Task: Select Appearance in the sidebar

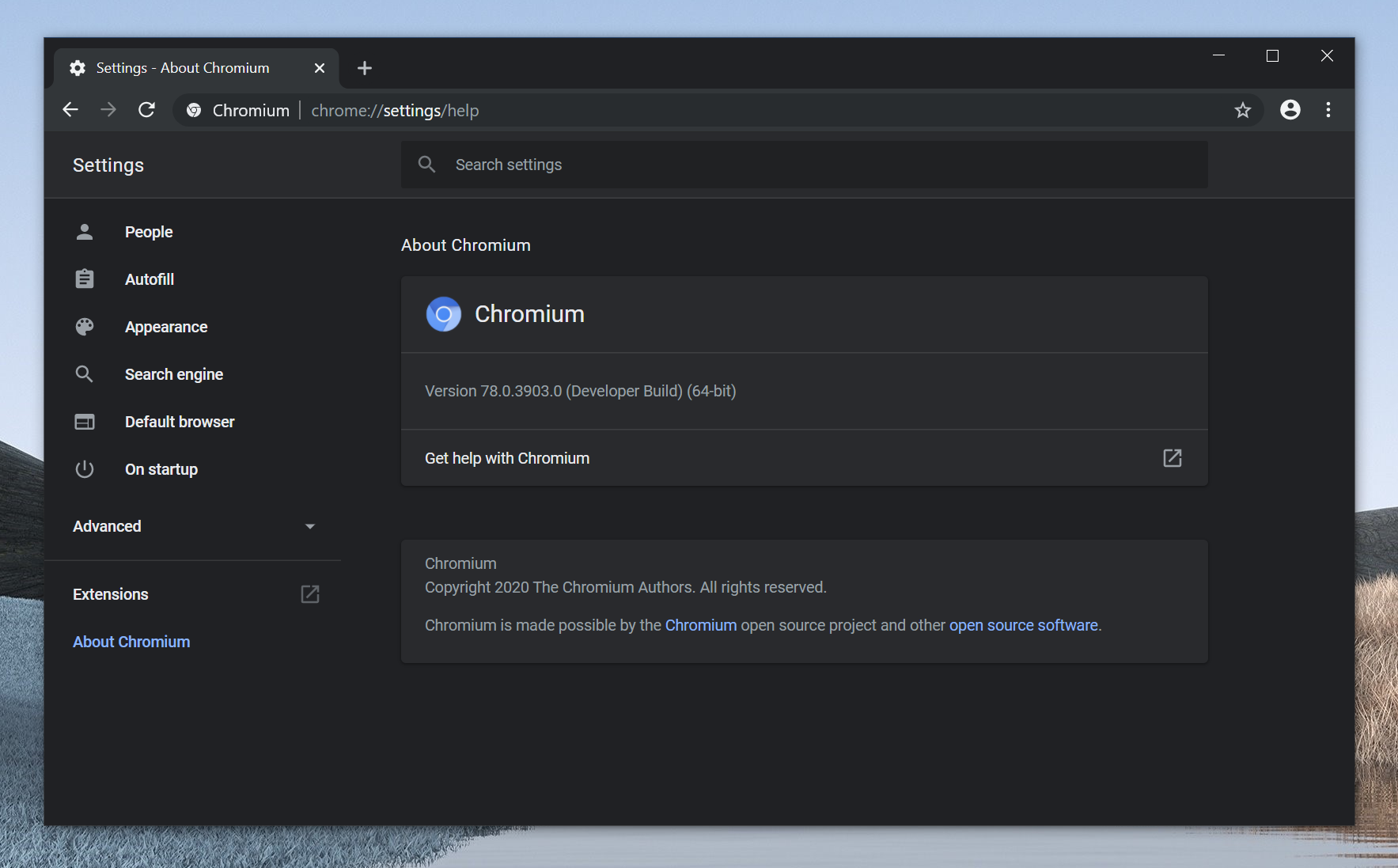Action: [166, 327]
